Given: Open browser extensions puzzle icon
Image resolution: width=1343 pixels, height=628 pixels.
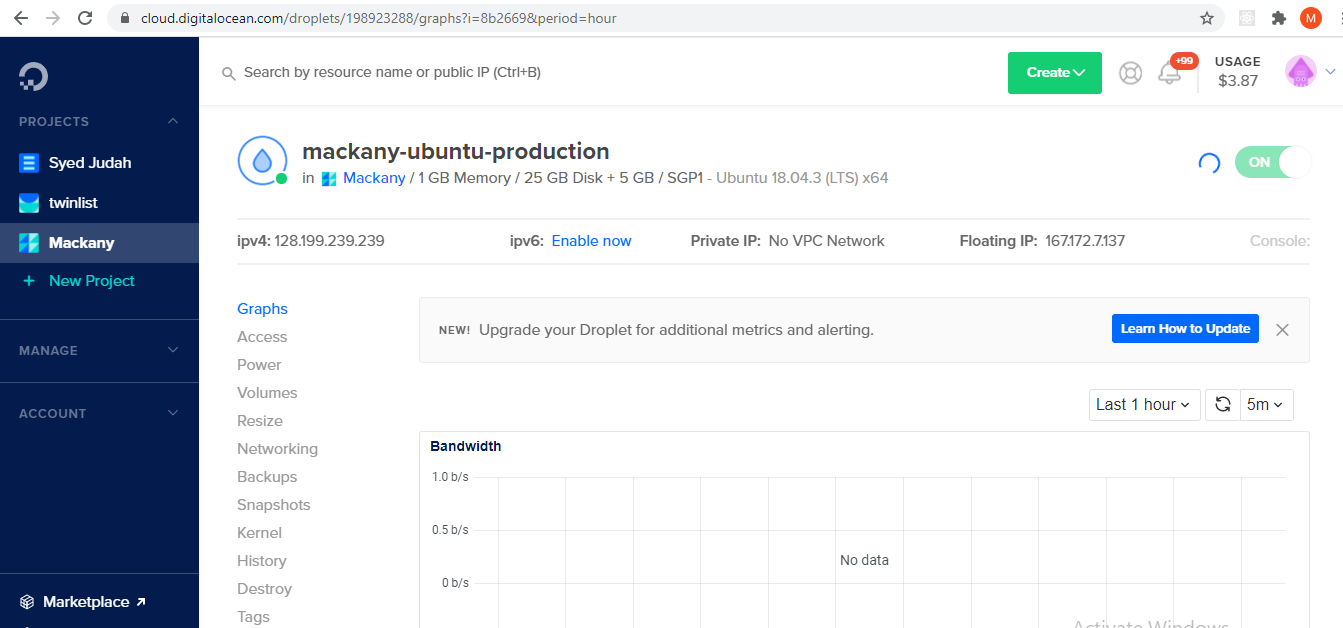Looking at the screenshot, I should pyautogui.click(x=1278, y=18).
